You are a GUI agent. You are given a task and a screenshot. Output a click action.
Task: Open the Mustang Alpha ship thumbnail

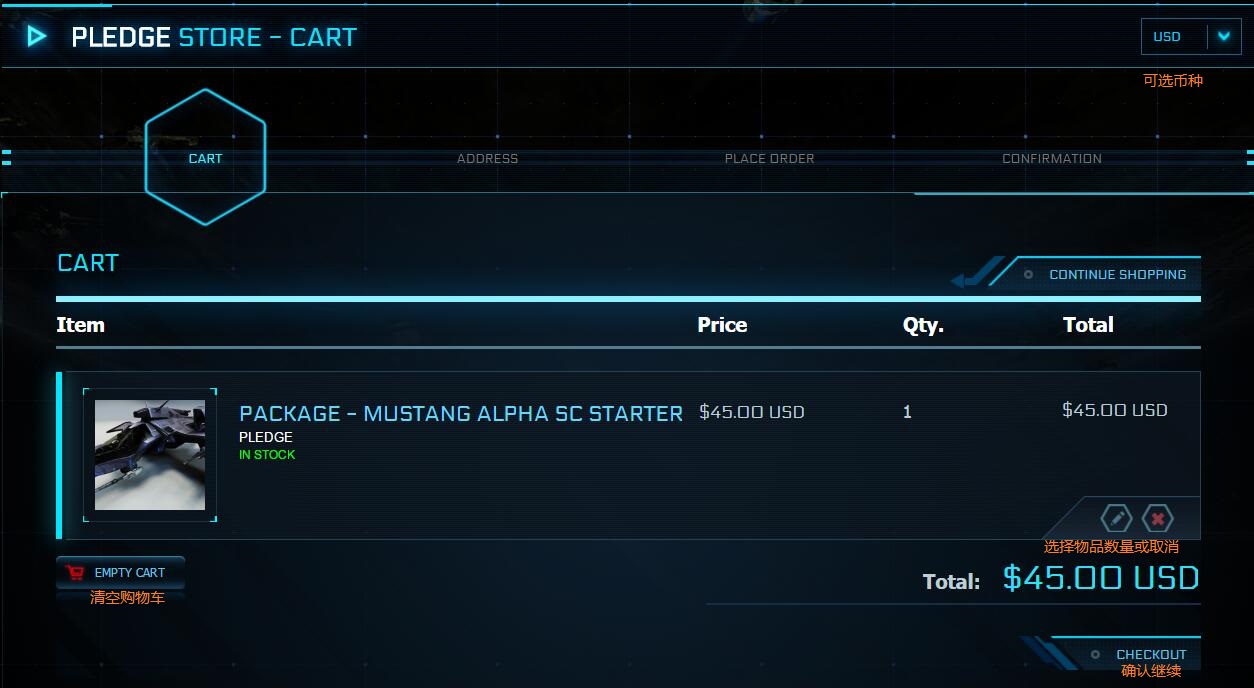point(150,455)
